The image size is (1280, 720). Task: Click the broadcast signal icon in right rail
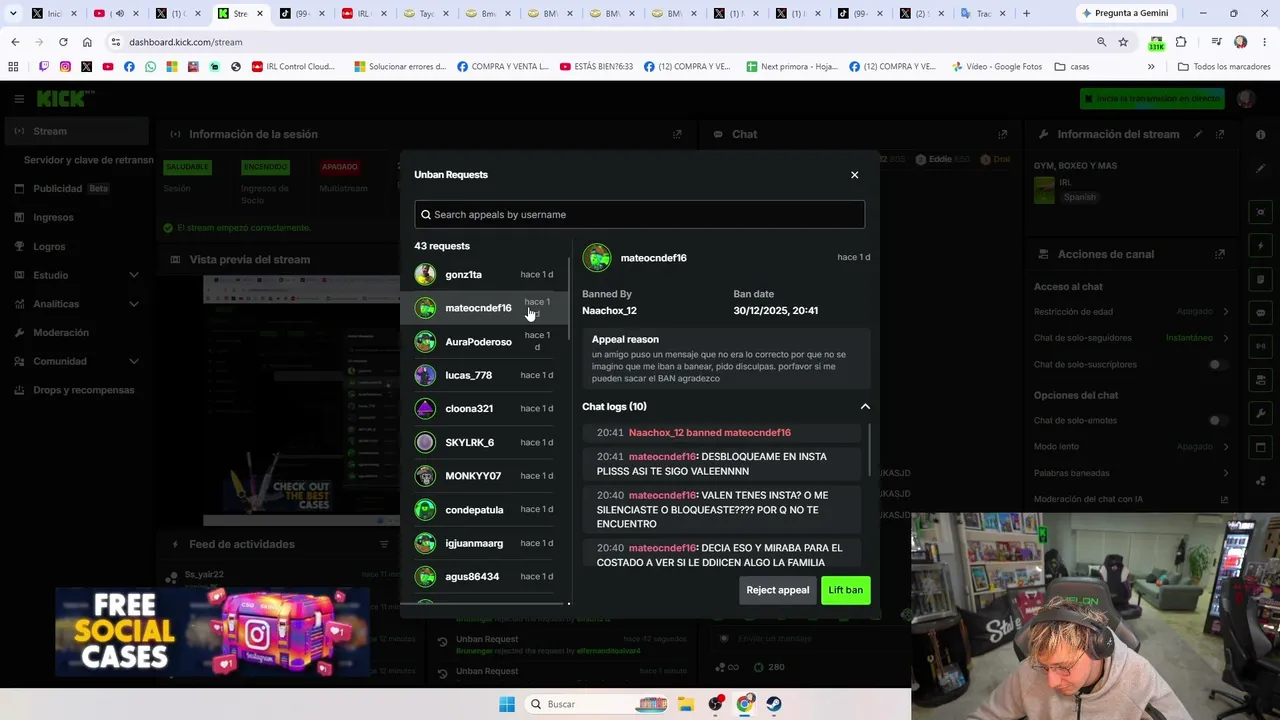(1260, 346)
